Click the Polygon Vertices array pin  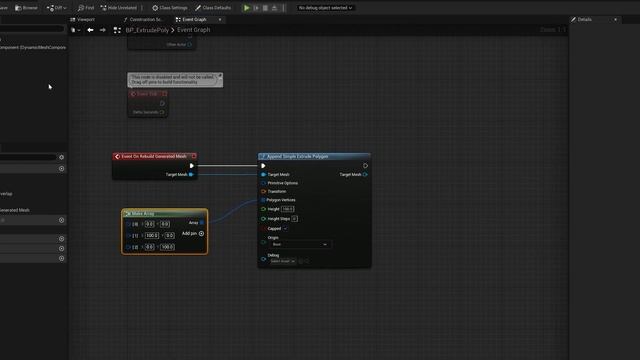coord(263,200)
